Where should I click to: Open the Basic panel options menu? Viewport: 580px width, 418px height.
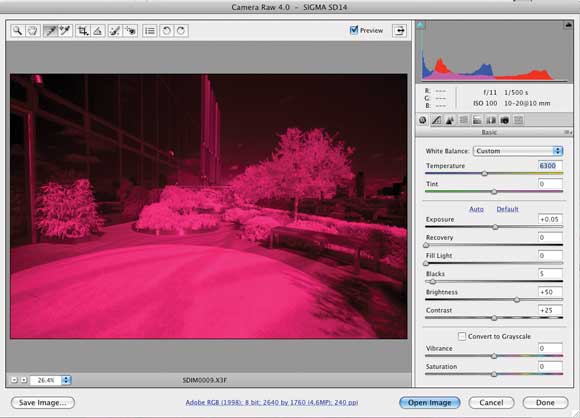pos(568,132)
